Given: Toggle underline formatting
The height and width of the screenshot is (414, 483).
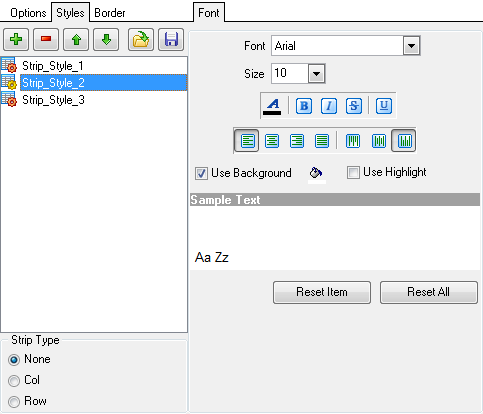Looking at the screenshot, I should click(384, 106).
